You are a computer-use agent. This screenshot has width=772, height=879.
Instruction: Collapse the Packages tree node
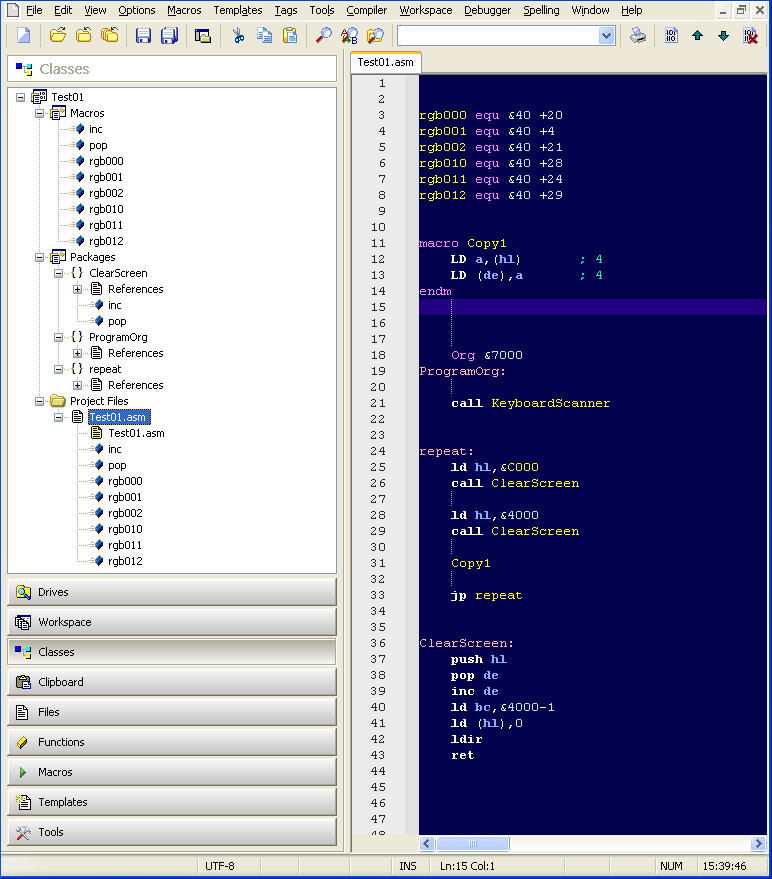39,257
